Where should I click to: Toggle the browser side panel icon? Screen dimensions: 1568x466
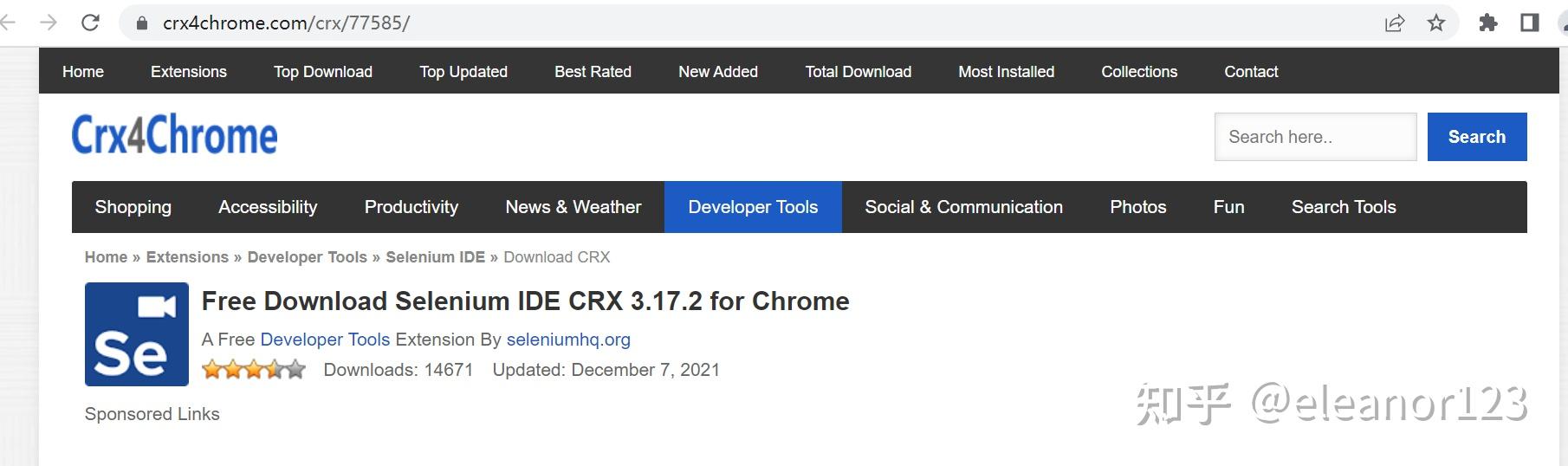[x=1529, y=23]
